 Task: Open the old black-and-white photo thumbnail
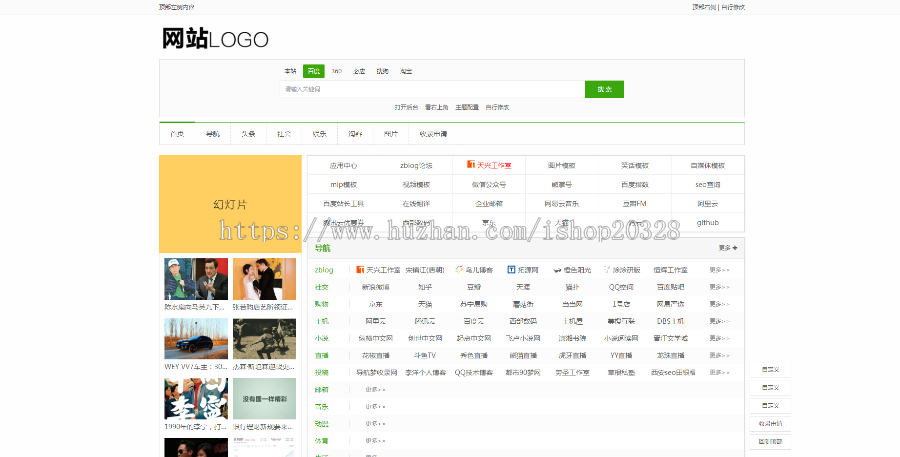264,339
